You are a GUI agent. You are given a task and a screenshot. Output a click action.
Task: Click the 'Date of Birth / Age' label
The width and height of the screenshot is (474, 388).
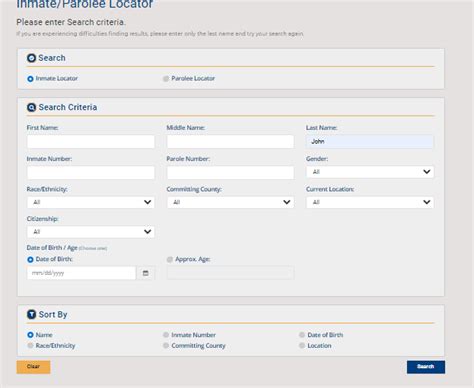(x=52, y=248)
